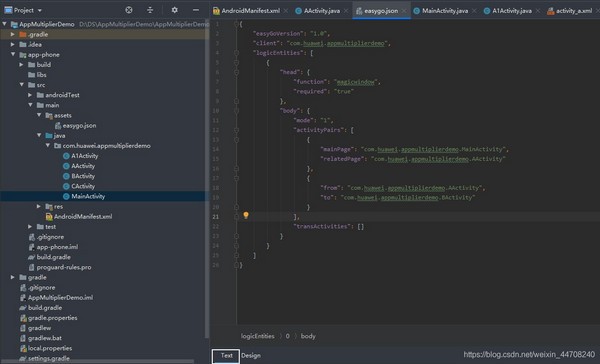Expand the res folder
This screenshot has width=600, height=364.
(39, 206)
